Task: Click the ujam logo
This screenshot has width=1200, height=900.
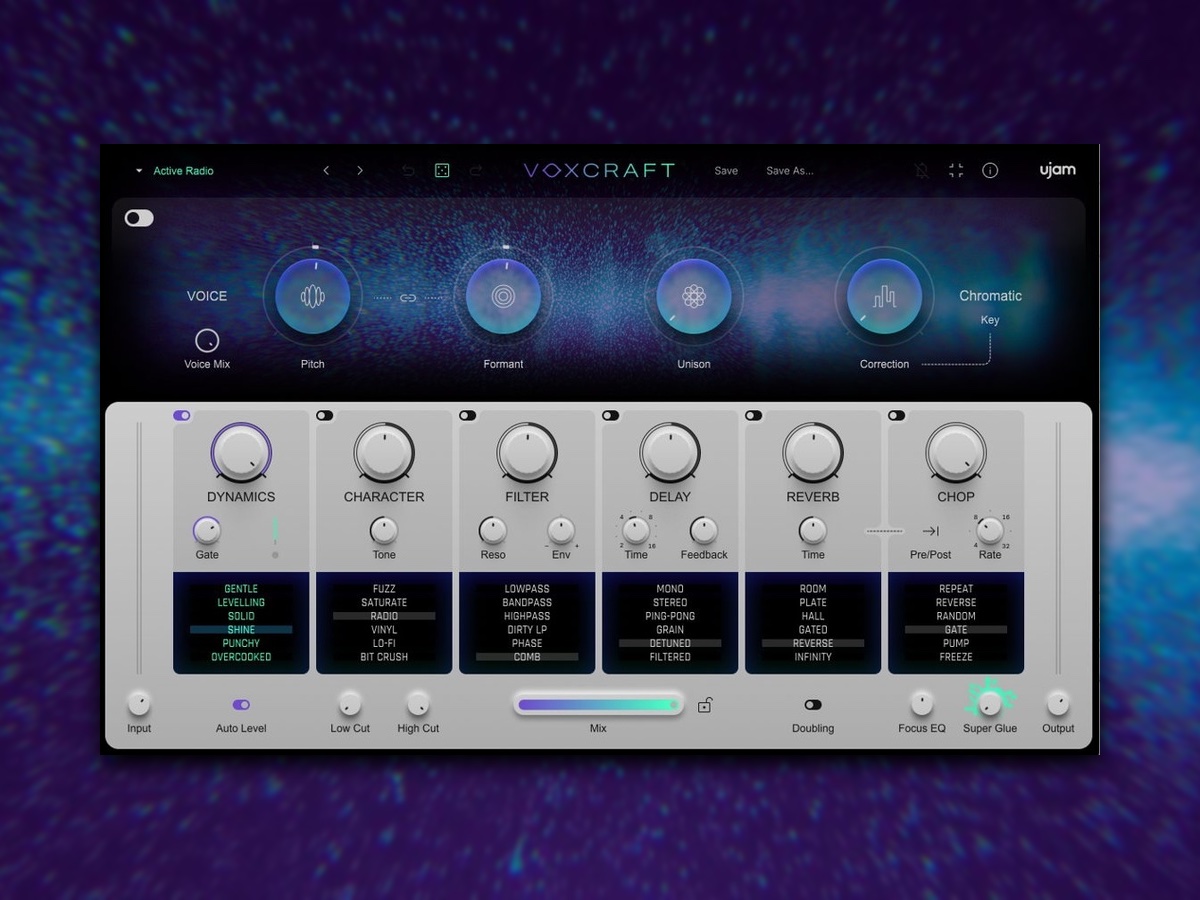Action: pyautogui.click(x=1057, y=170)
